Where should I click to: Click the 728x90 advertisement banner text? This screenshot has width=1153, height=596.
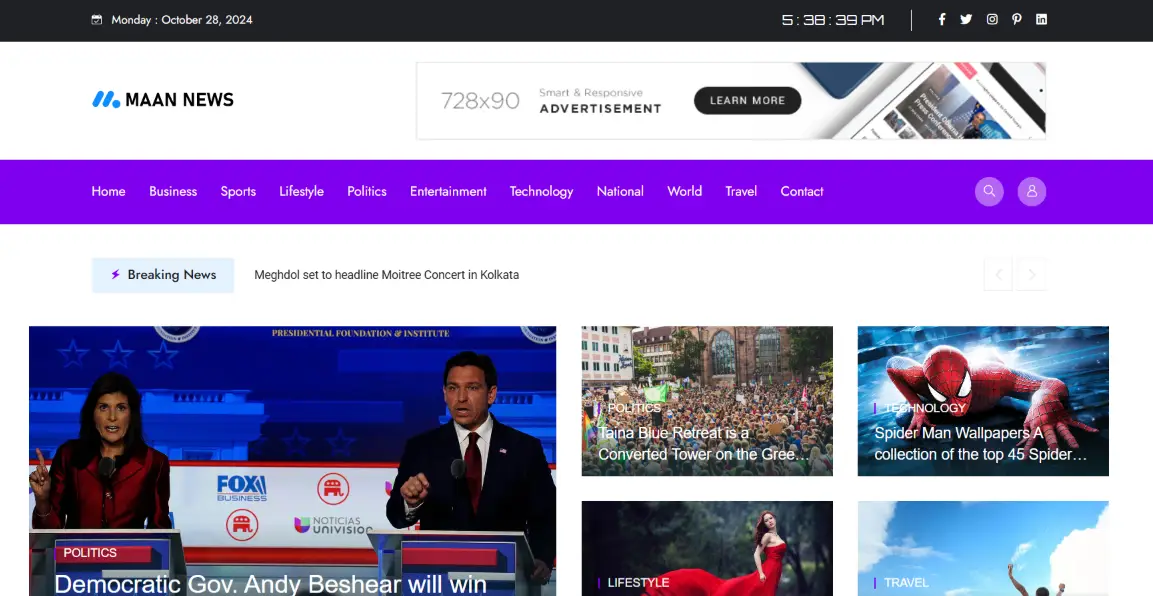point(480,101)
